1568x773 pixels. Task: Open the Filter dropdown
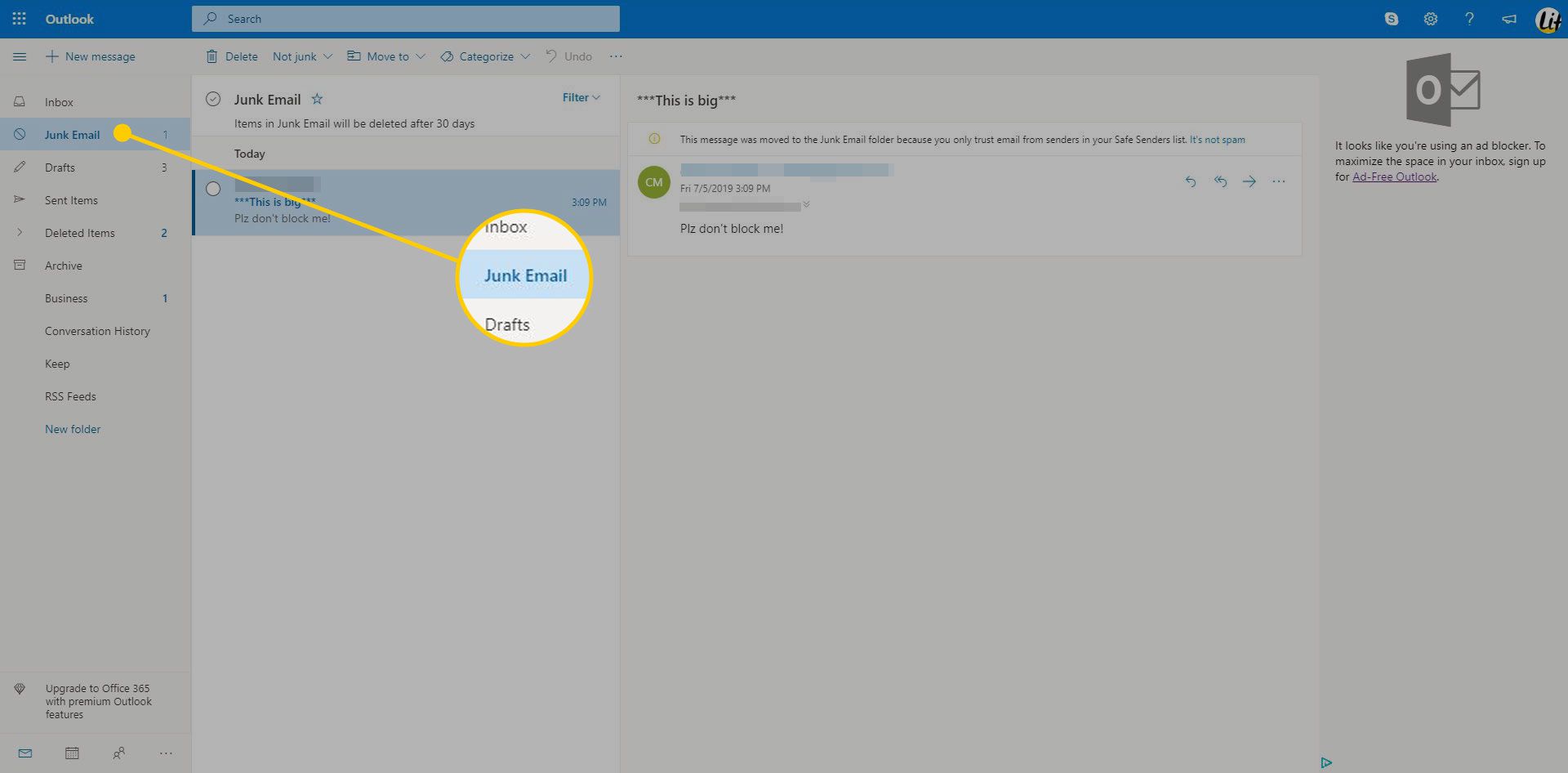pos(581,97)
